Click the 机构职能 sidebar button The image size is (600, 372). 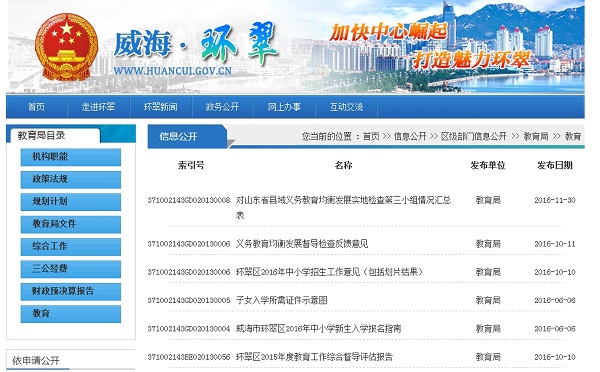tap(71, 157)
